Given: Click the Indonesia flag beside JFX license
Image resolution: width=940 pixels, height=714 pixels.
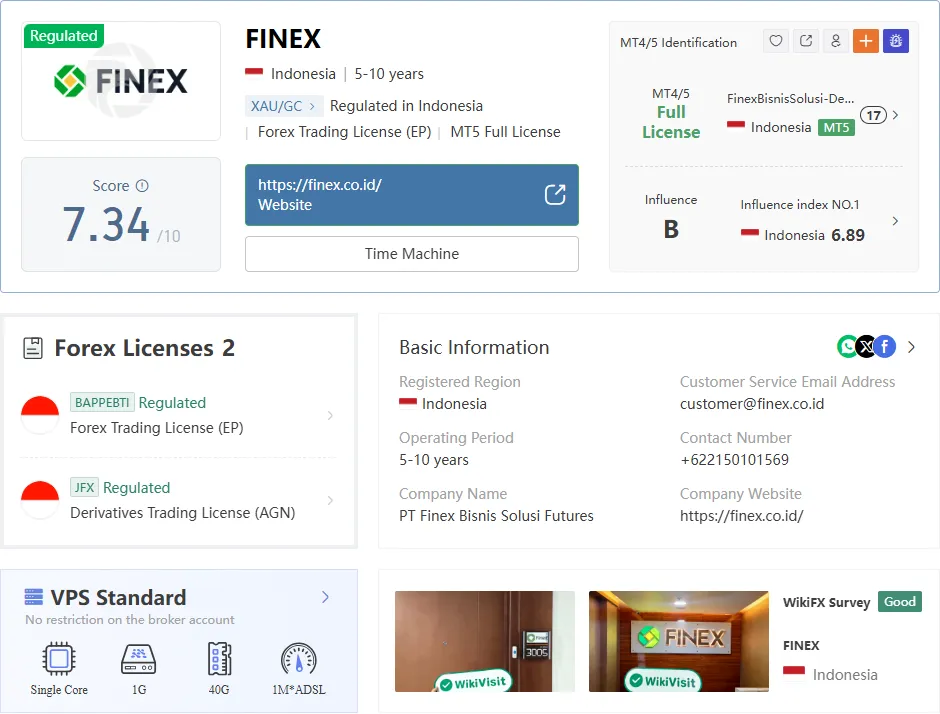Looking at the screenshot, I should click(x=40, y=500).
